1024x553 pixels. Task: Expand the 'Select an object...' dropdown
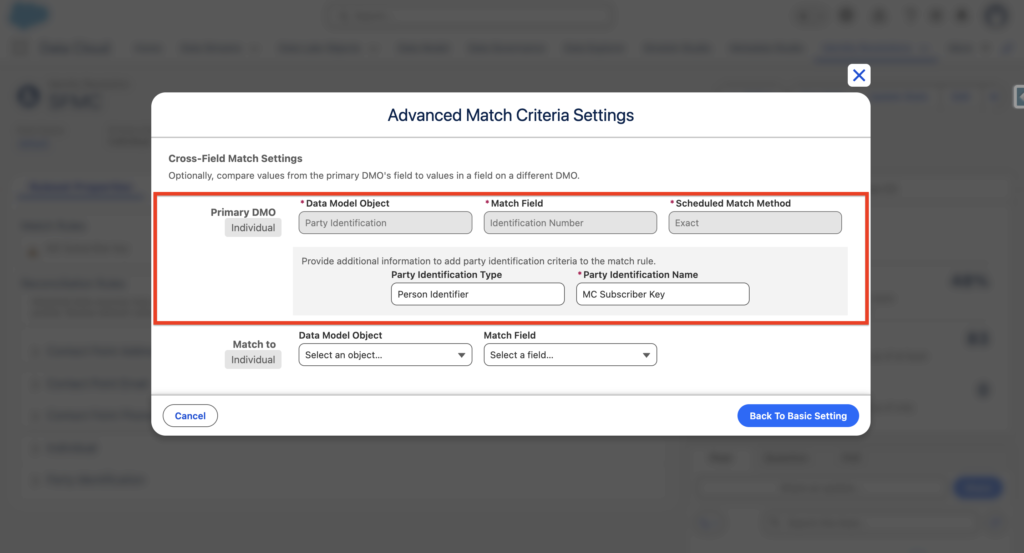(x=385, y=355)
